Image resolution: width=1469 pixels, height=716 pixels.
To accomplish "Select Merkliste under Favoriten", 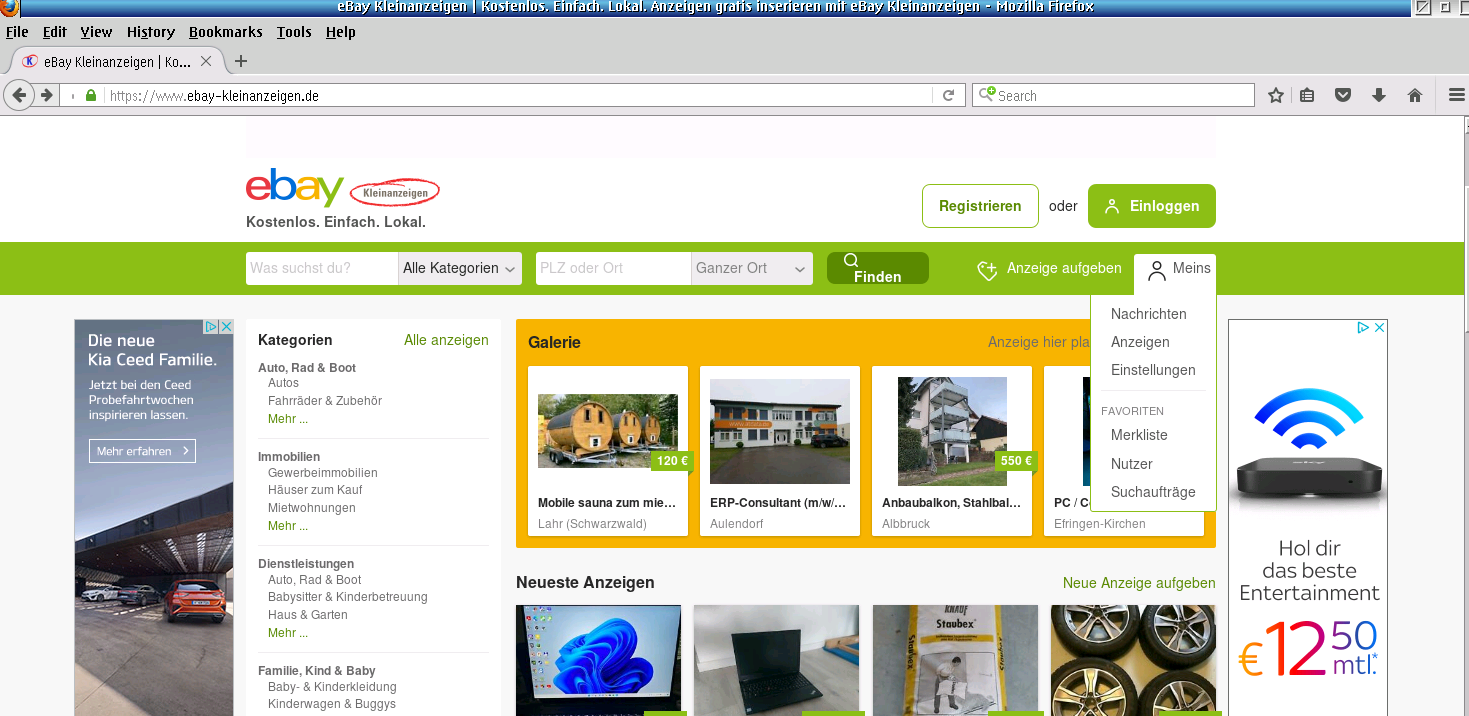I will click(1139, 435).
